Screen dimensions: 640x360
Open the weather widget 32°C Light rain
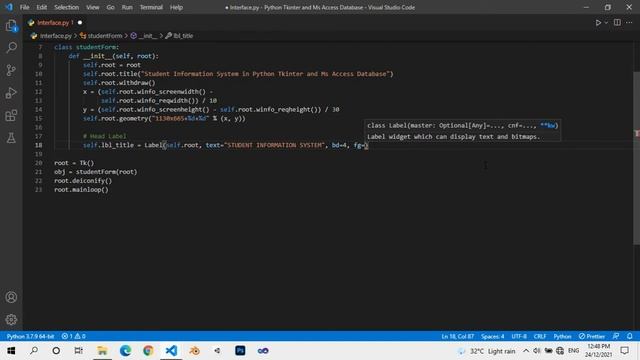point(486,351)
